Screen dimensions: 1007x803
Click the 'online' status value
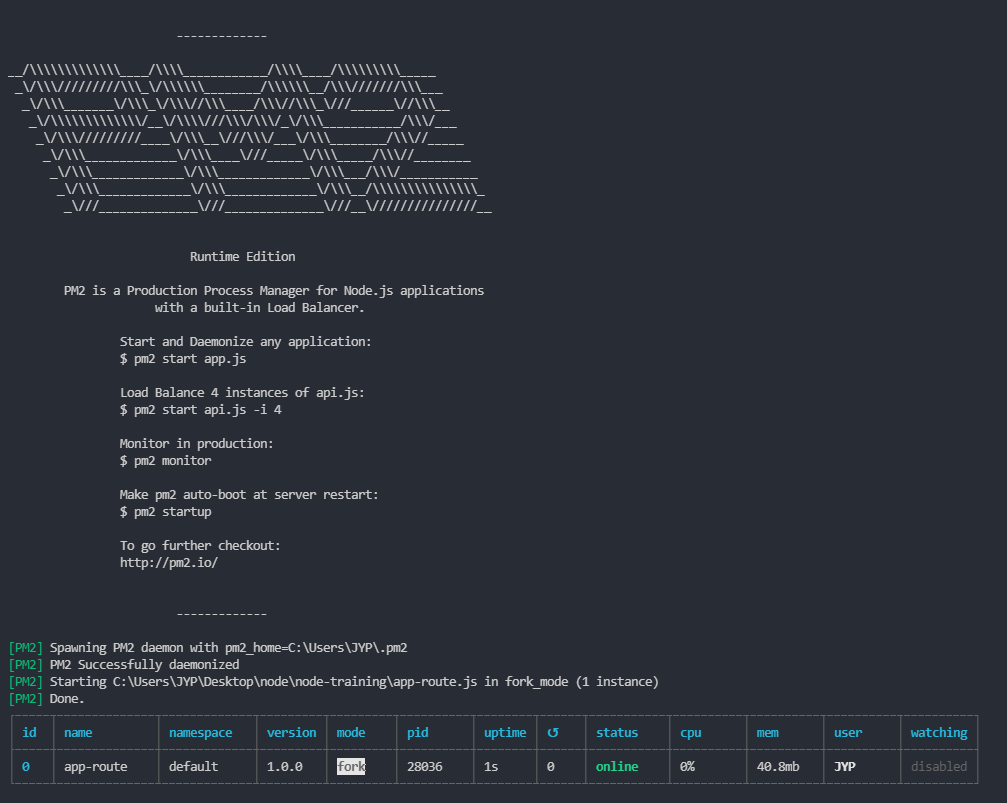click(x=617, y=766)
